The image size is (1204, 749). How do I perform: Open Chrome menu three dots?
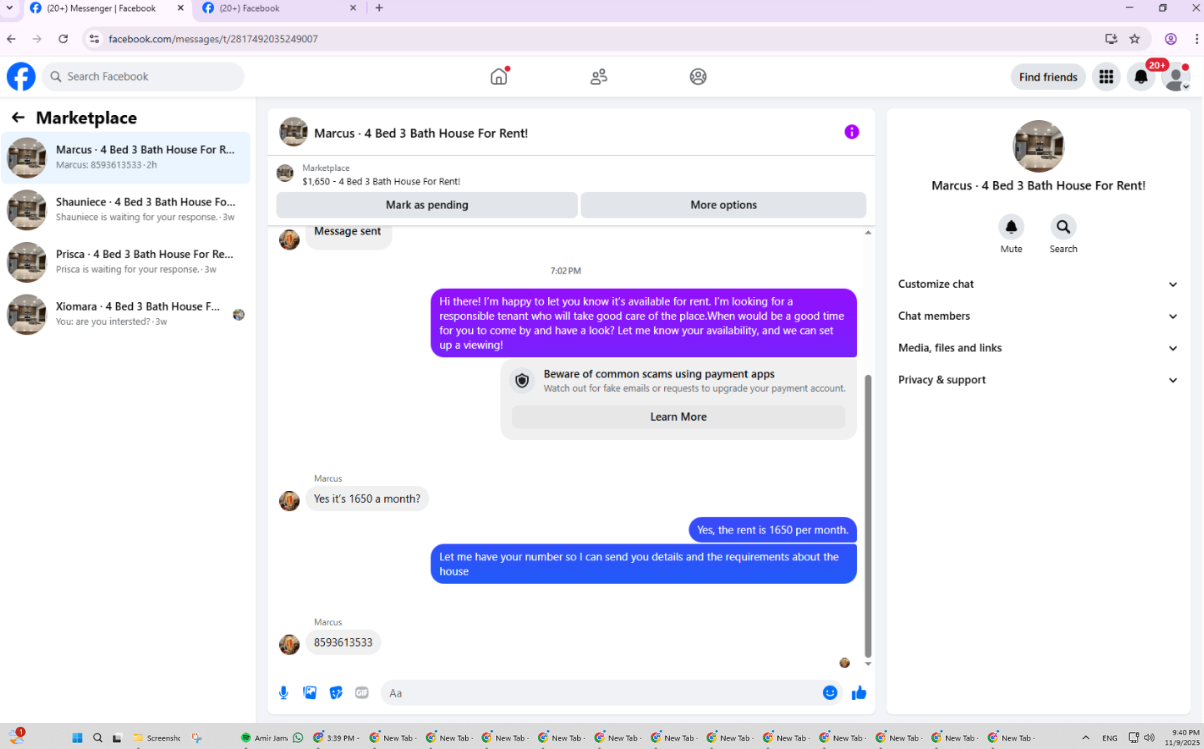[x=1196, y=39]
